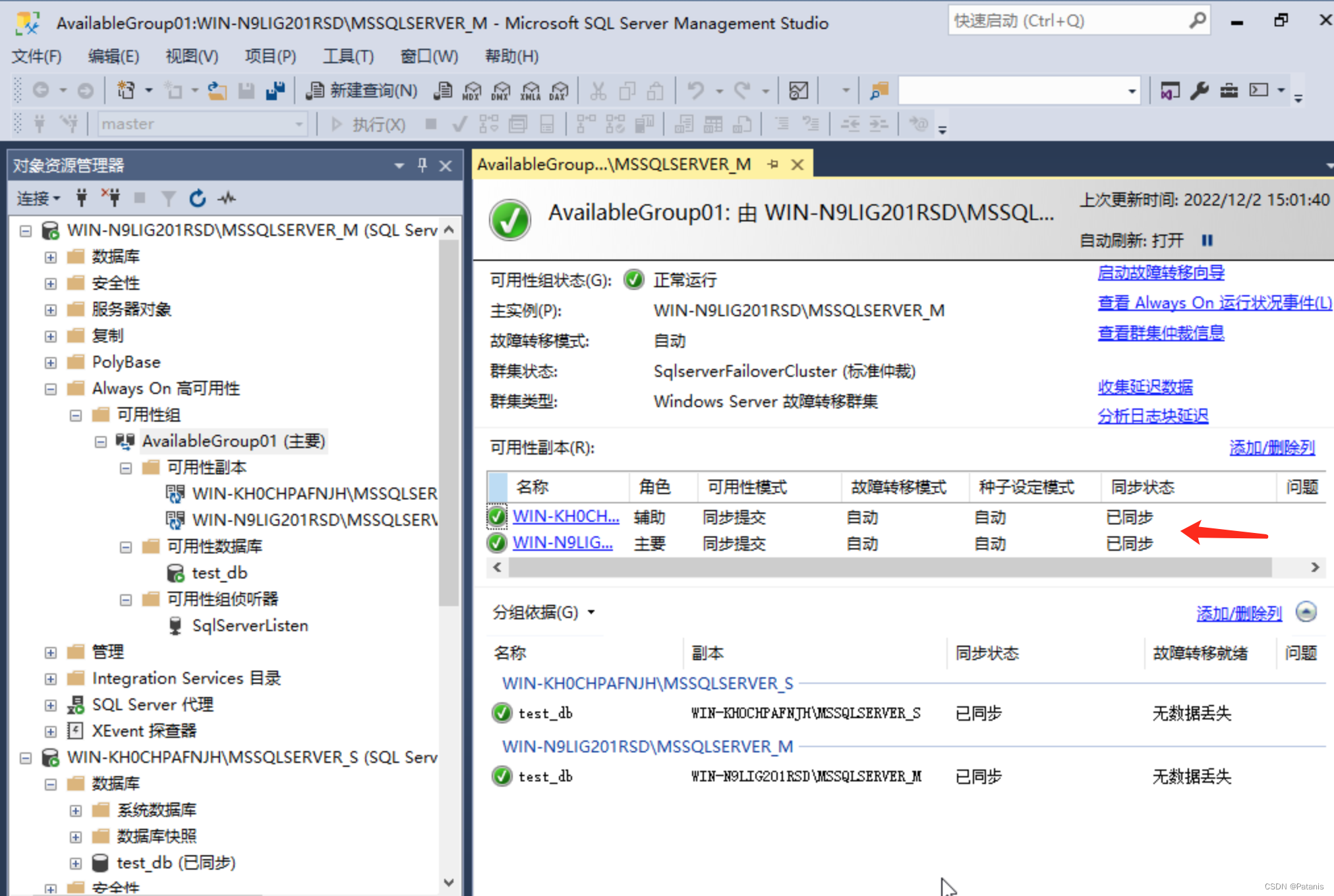Click the 查看 Always On 运行状况事件 link
1334x896 pixels.
(1215, 302)
